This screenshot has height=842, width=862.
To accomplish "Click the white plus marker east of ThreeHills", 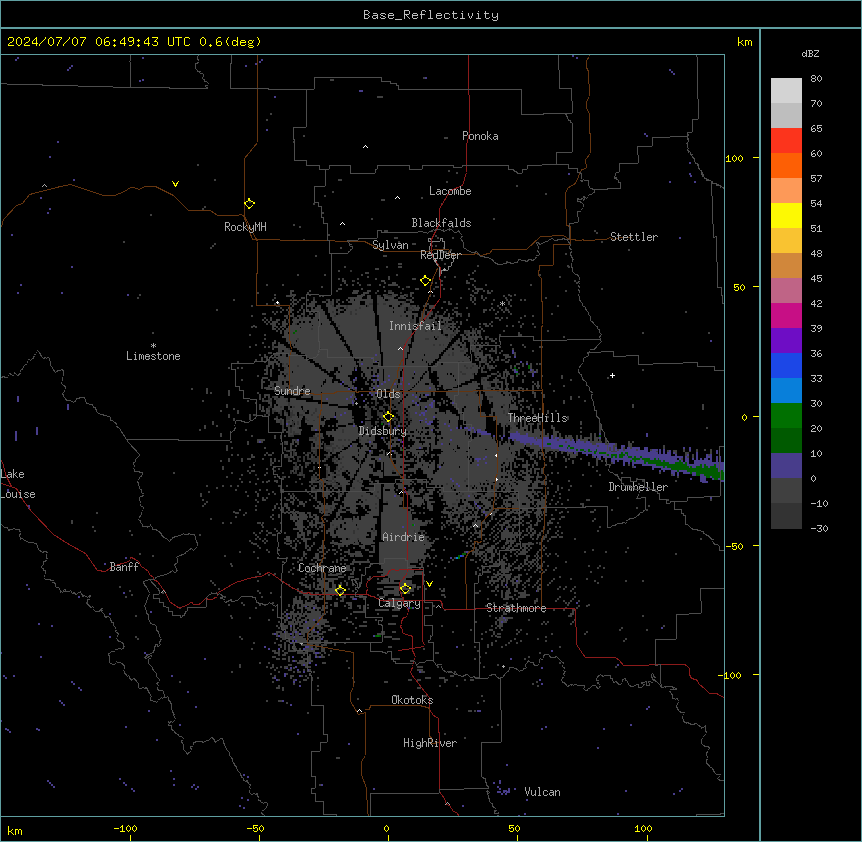I will coord(612,375).
